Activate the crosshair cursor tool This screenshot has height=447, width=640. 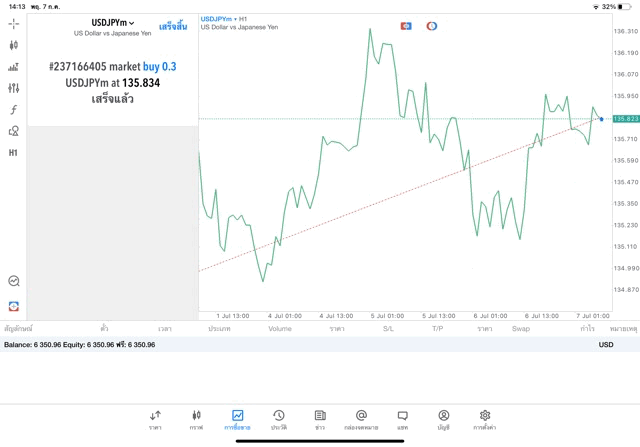coord(13,24)
